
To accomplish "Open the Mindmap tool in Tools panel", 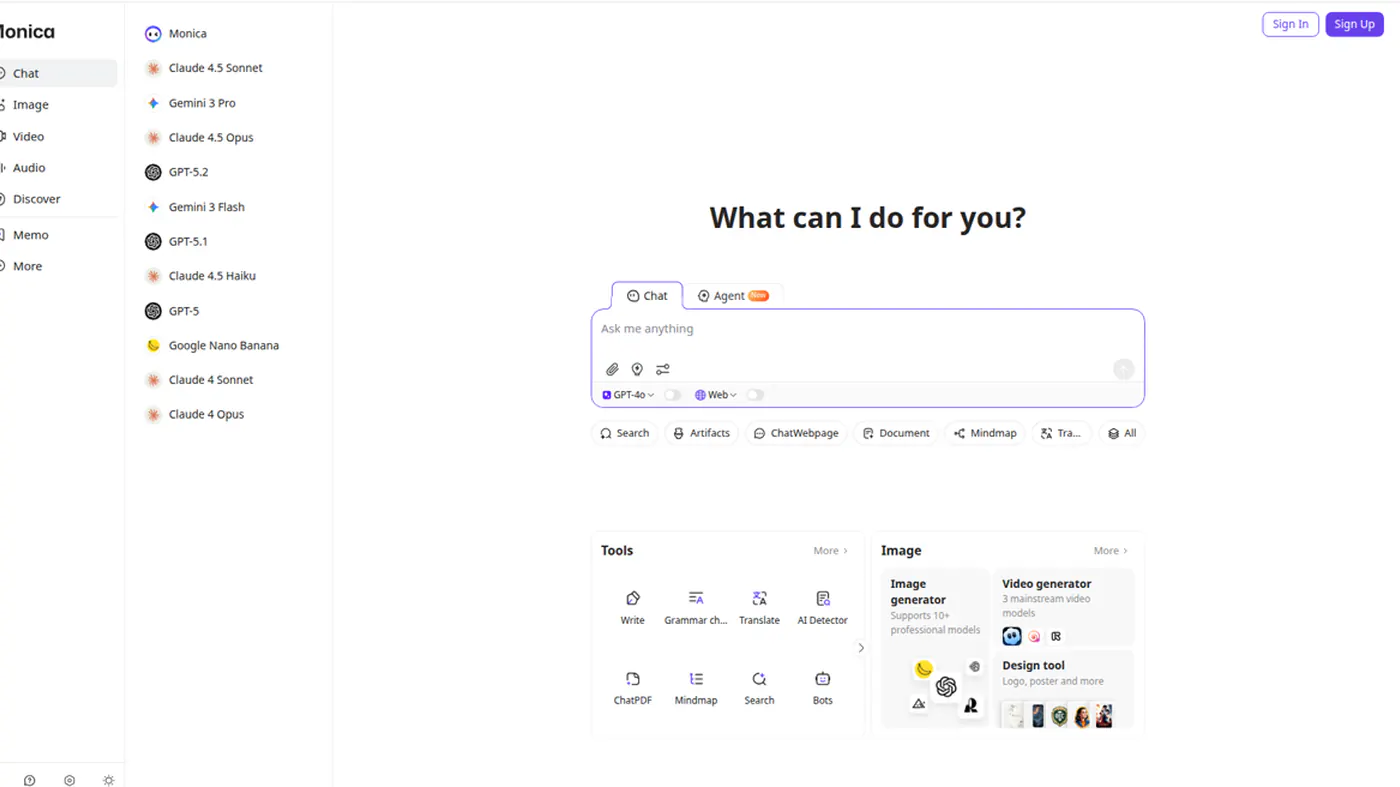I will coord(696,688).
